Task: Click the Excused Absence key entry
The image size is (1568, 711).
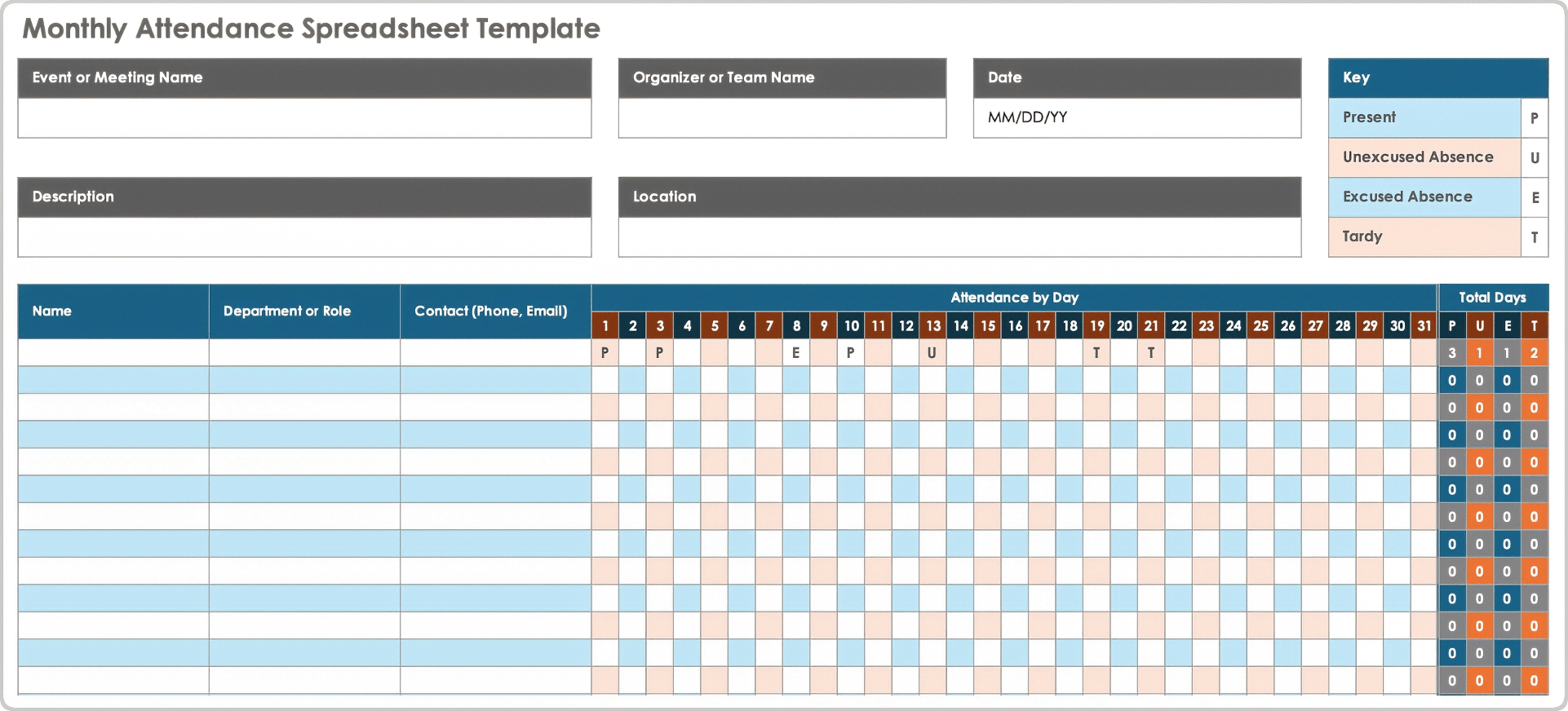Action: coord(1424,197)
